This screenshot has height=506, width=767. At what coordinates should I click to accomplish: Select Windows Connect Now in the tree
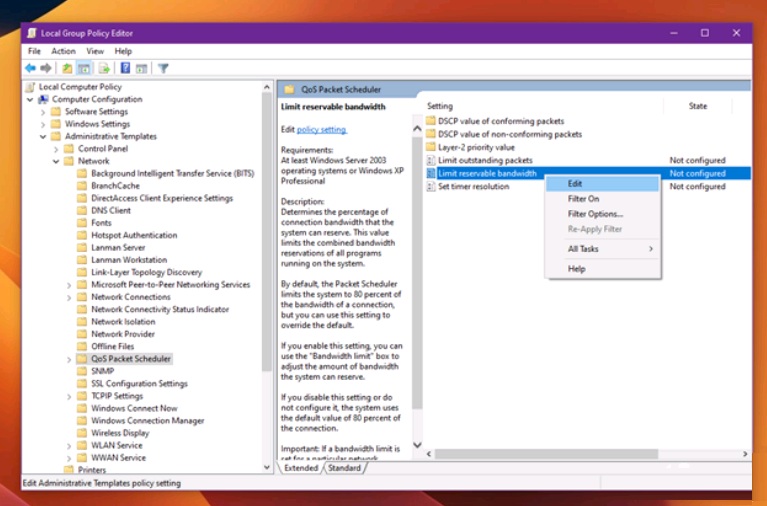click(x=135, y=408)
